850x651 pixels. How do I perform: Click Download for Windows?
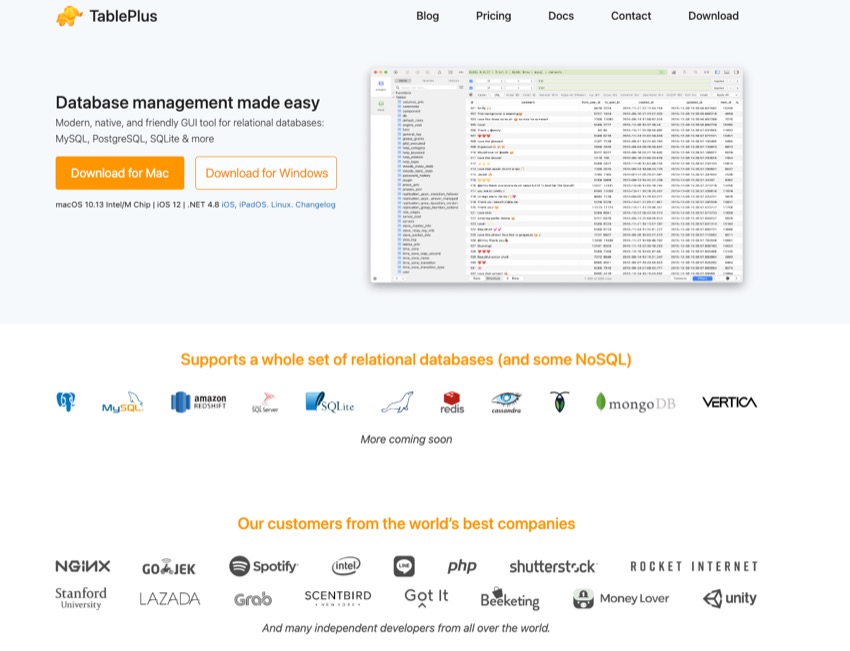[x=266, y=172]
